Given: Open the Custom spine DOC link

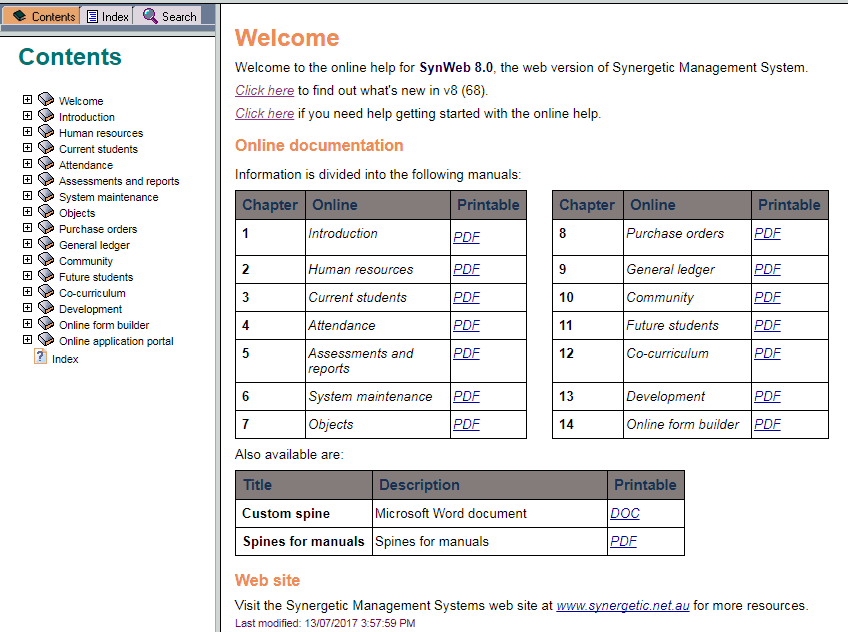Looking at the screenshot, I should pos(625,513).
